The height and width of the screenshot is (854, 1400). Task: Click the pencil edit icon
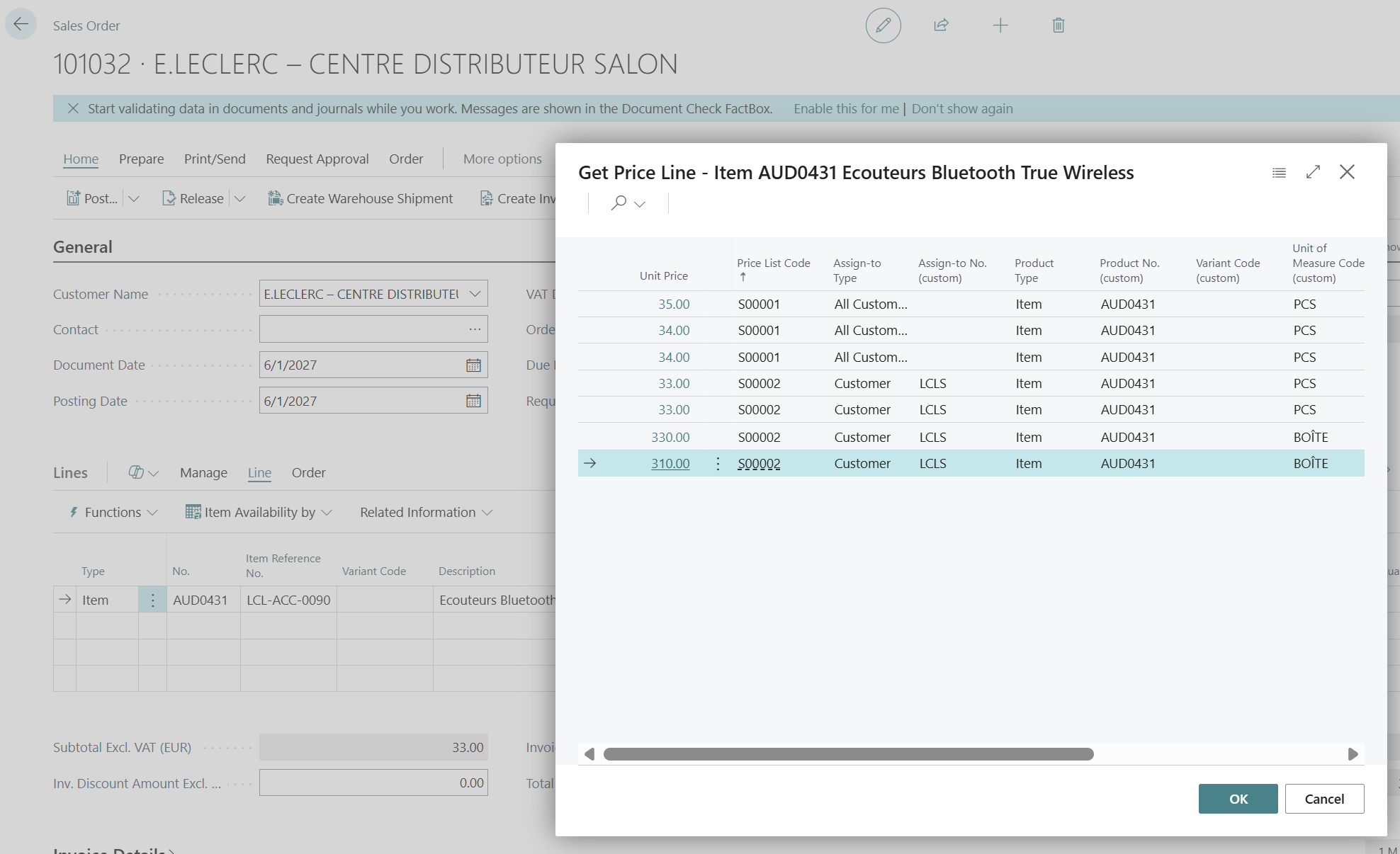coord(883,25)
